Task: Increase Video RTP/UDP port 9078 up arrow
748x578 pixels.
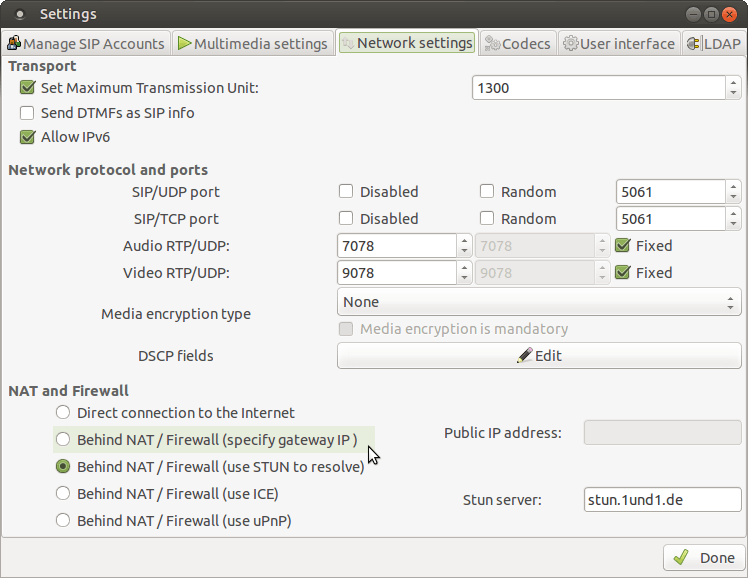Action: [464, 267]
